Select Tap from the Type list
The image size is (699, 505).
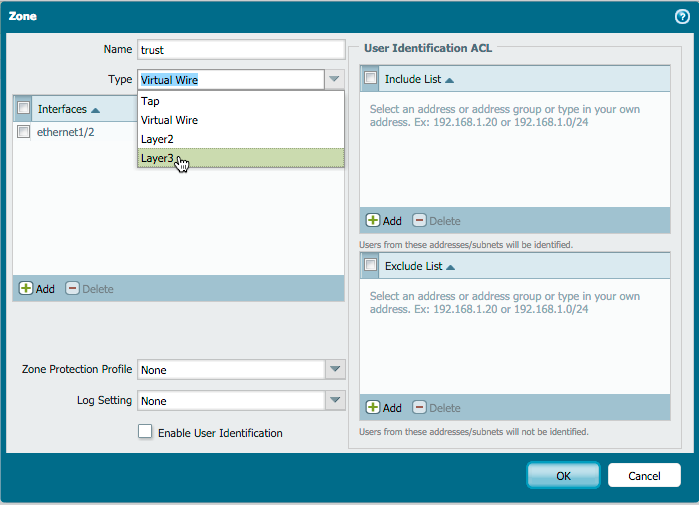241,101
